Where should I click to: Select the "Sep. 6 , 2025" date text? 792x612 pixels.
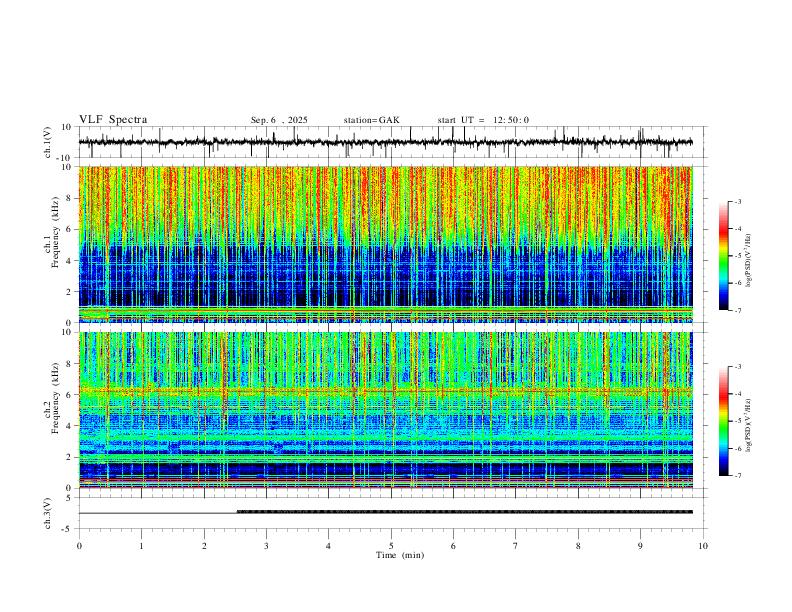(279, 120)
